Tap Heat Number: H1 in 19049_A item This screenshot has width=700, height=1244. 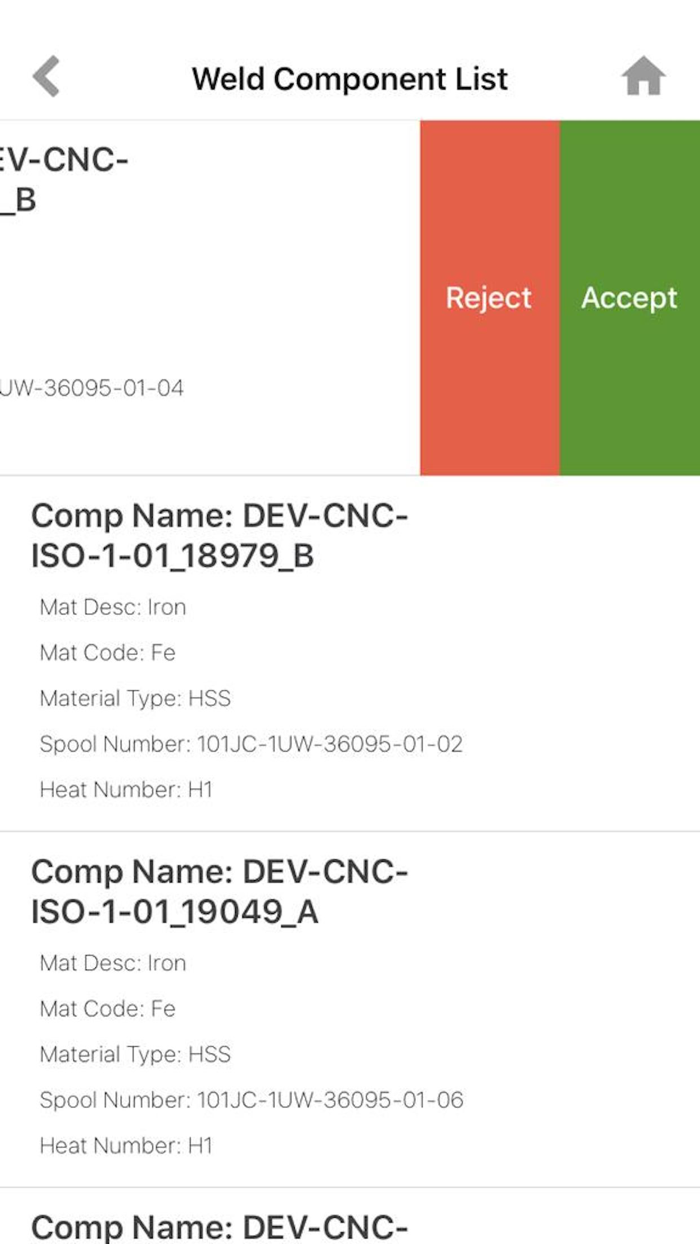pos(126,1146)
